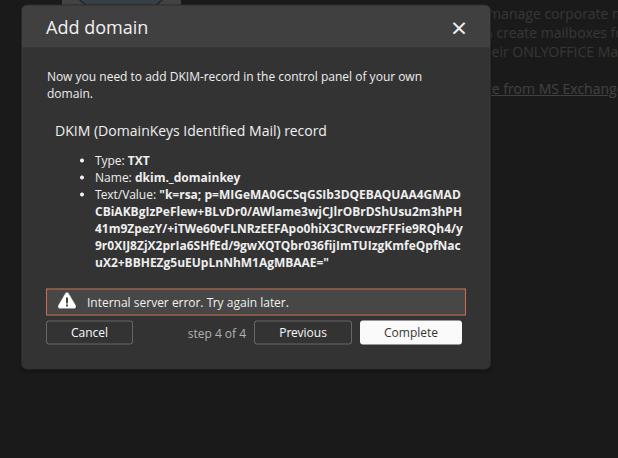Click the 'Name:' field label
618x458 pixels.
coord(113,177)
